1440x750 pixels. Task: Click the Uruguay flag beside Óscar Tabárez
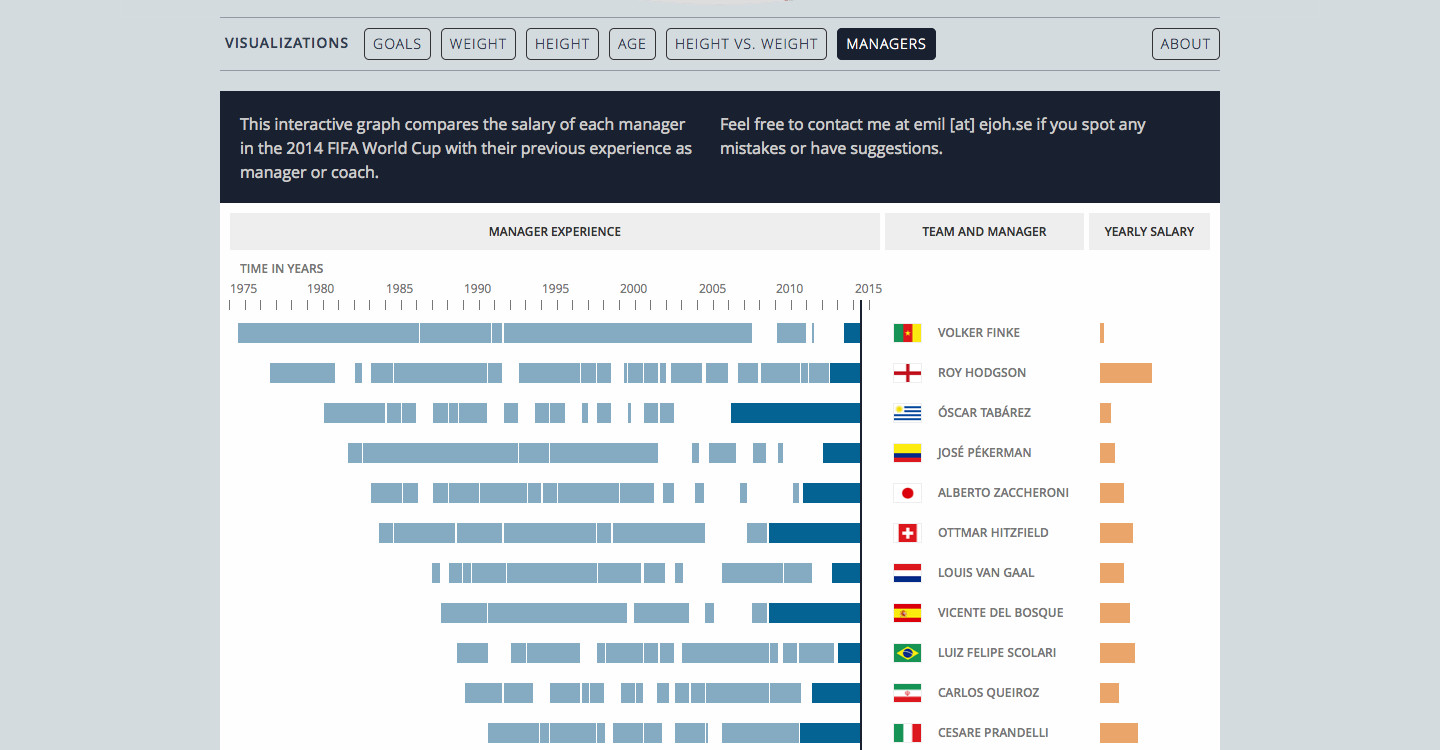click(x=907, y=413)
